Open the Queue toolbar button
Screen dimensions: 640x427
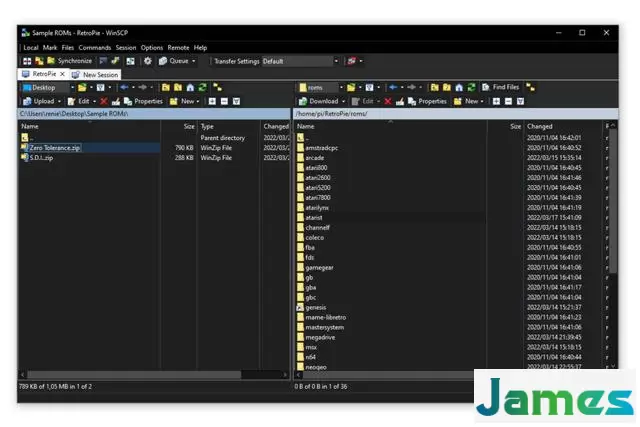click(x=174, y=61)
